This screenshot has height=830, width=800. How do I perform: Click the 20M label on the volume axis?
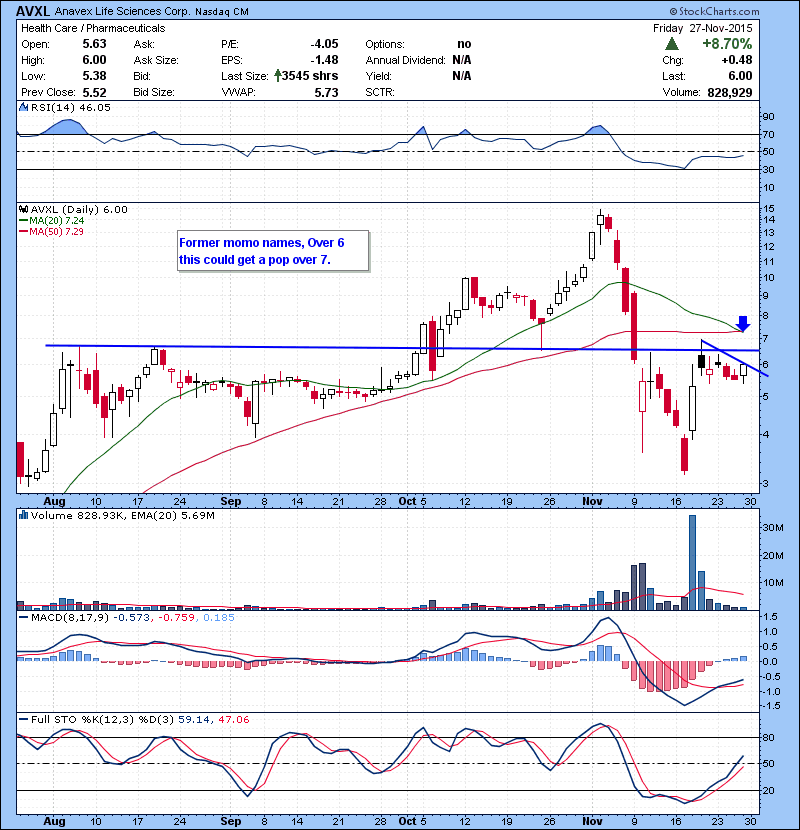pos(773,555)
